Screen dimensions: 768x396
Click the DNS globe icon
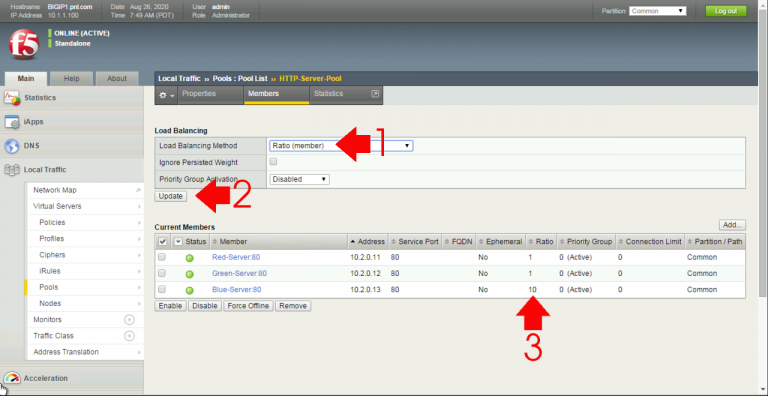pos(12,146)
